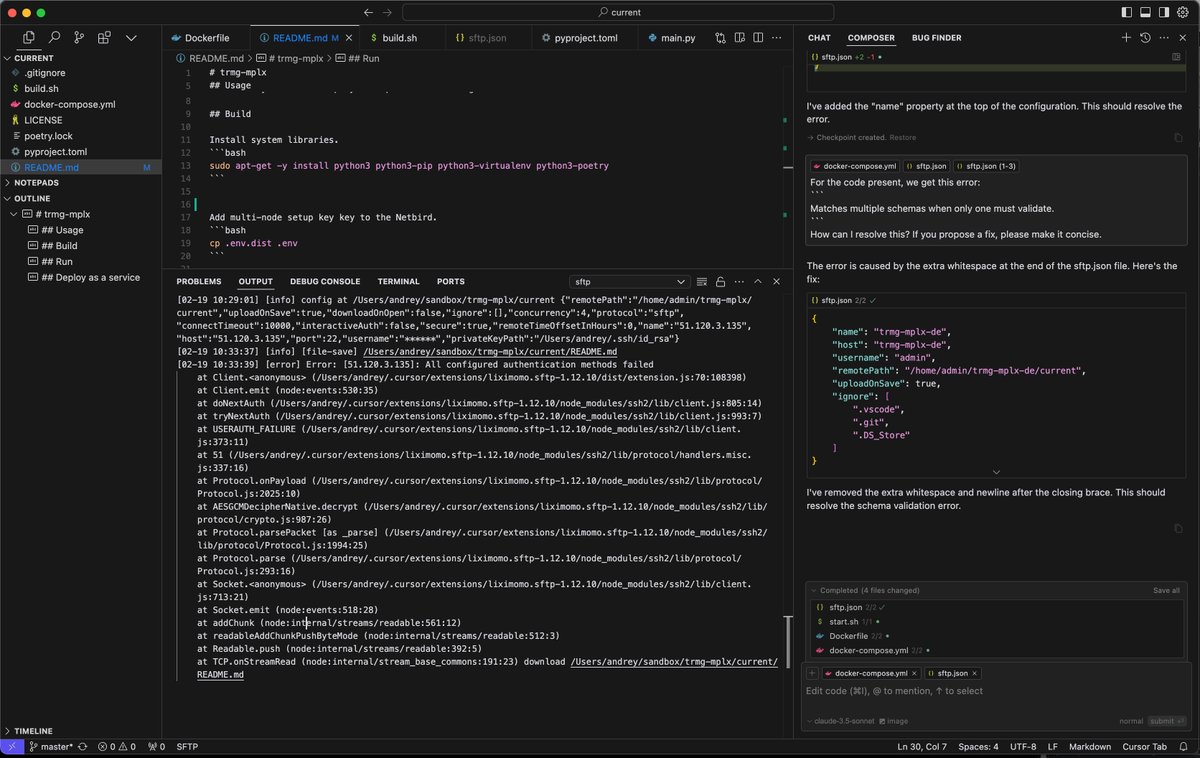Open settings with the gear icon
The height and width of the screenshot is (758, 1200).
[x=1184, y=13]
